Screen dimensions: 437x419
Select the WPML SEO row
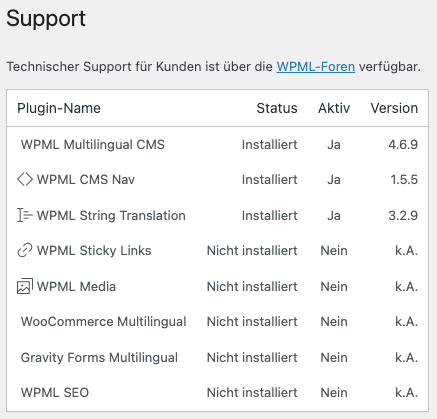[x=217, y=393]
